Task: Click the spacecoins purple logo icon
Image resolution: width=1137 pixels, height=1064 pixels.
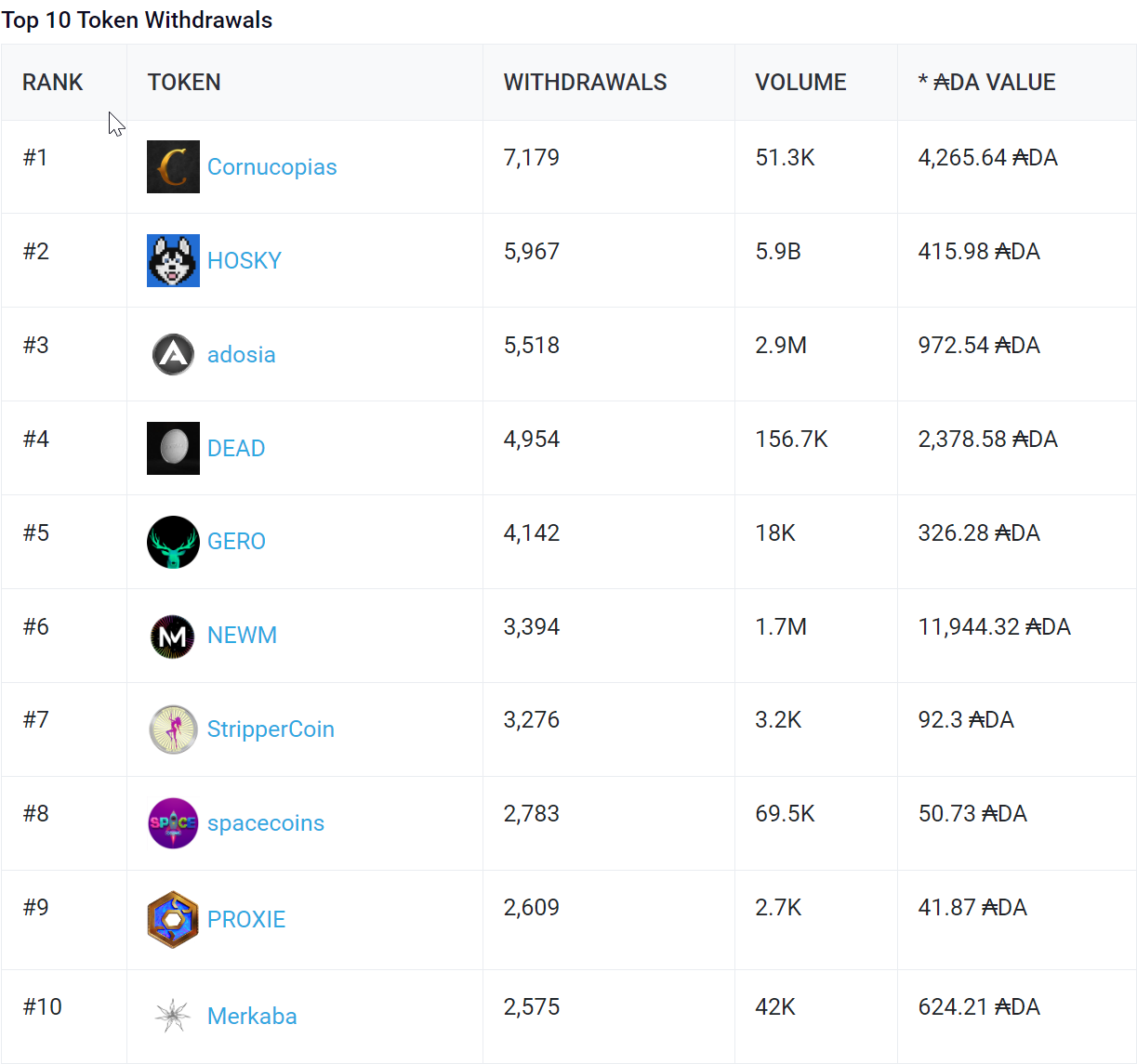Action: (x=173, y=823)
